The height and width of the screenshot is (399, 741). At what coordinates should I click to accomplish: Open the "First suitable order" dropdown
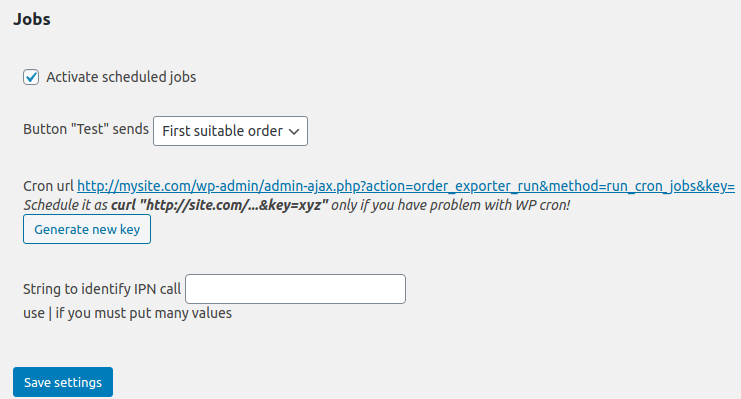pos(230,131)
